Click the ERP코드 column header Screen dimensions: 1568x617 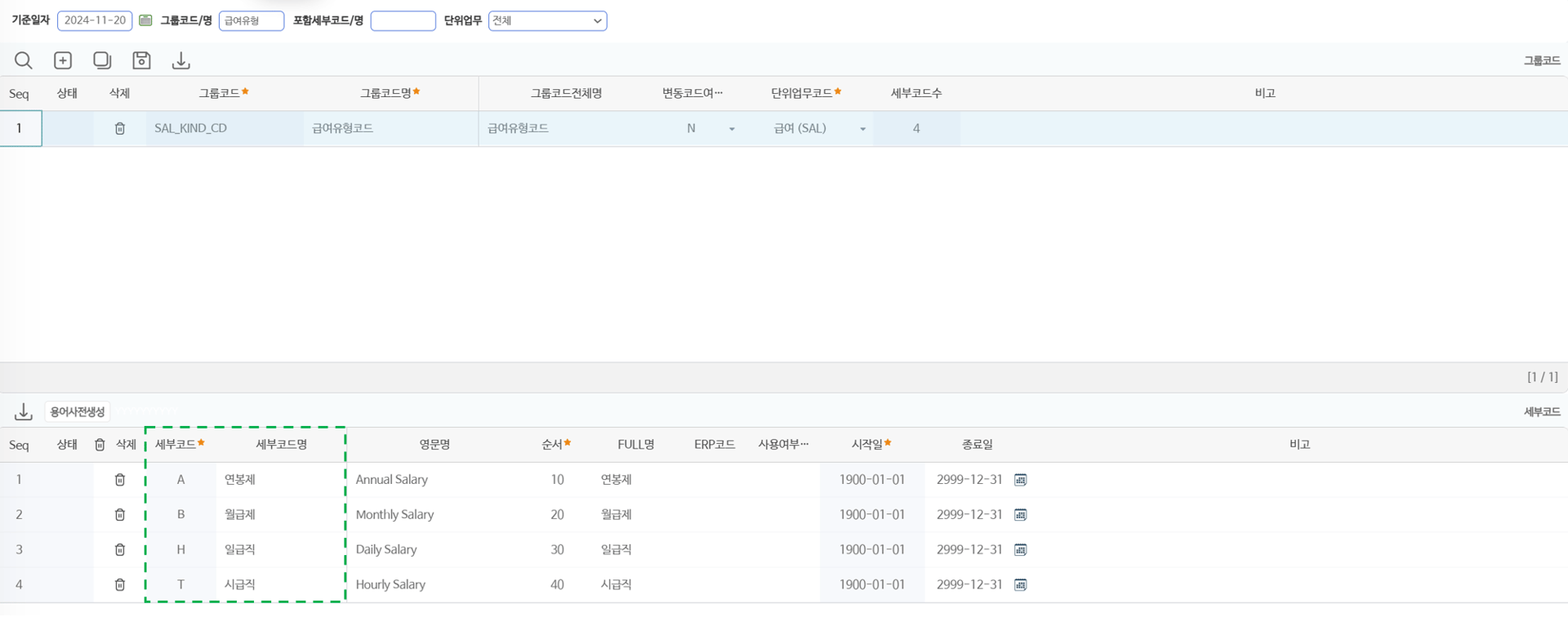coord(715,445)
